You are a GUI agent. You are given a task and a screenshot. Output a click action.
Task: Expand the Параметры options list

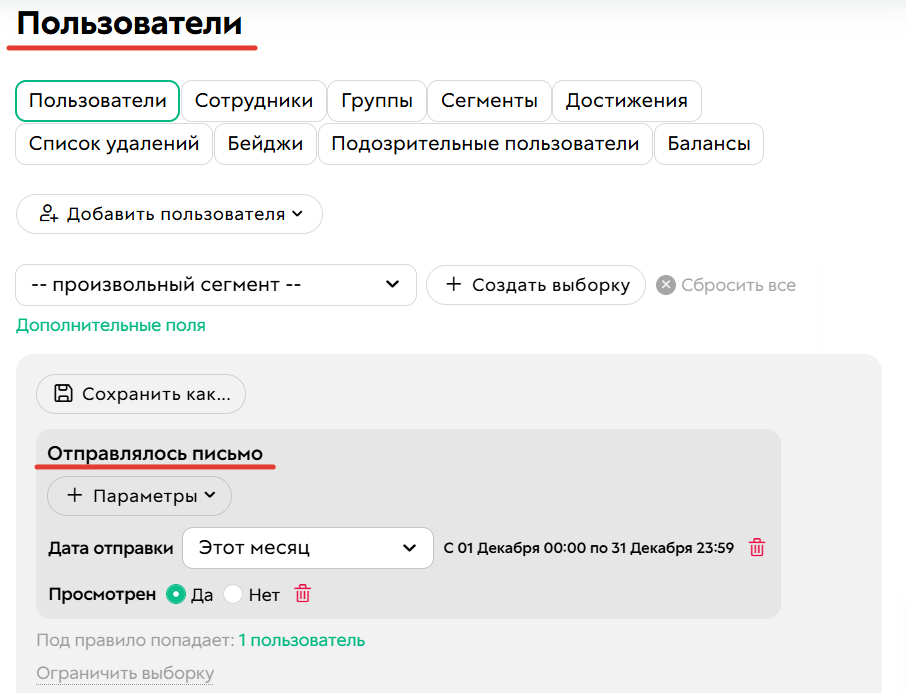[x=139, y=496]
